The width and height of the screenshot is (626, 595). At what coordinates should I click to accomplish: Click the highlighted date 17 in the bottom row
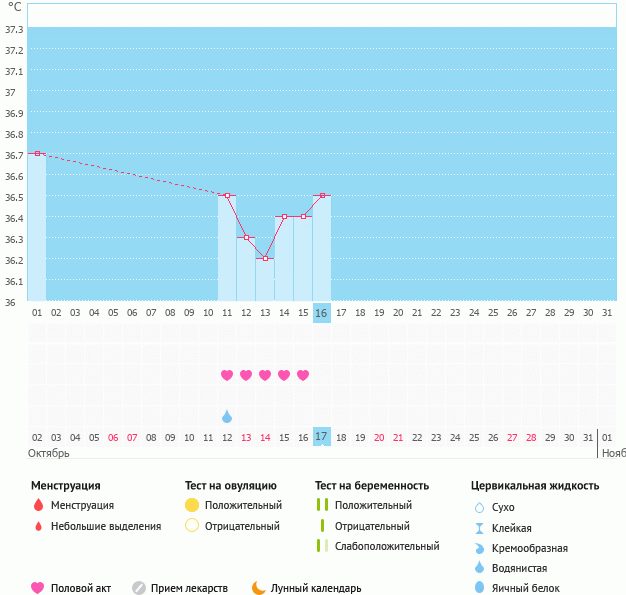point(321,437)
